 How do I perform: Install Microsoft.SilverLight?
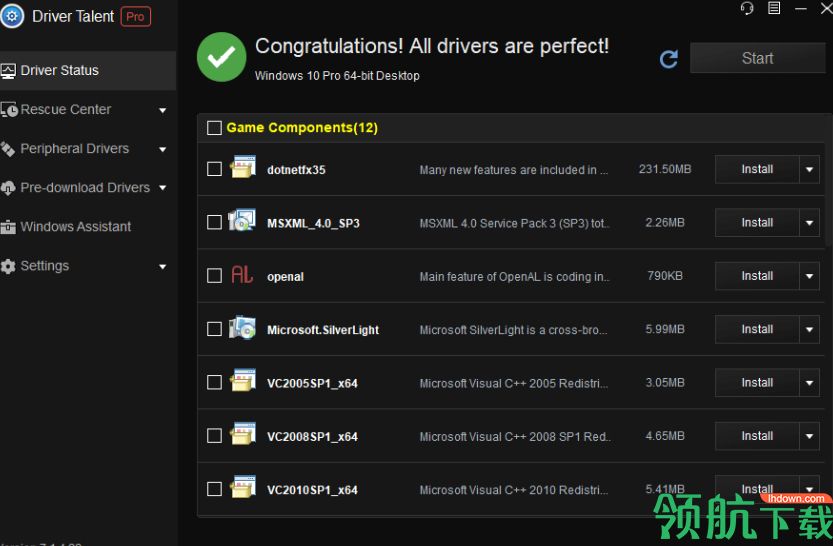757,329
